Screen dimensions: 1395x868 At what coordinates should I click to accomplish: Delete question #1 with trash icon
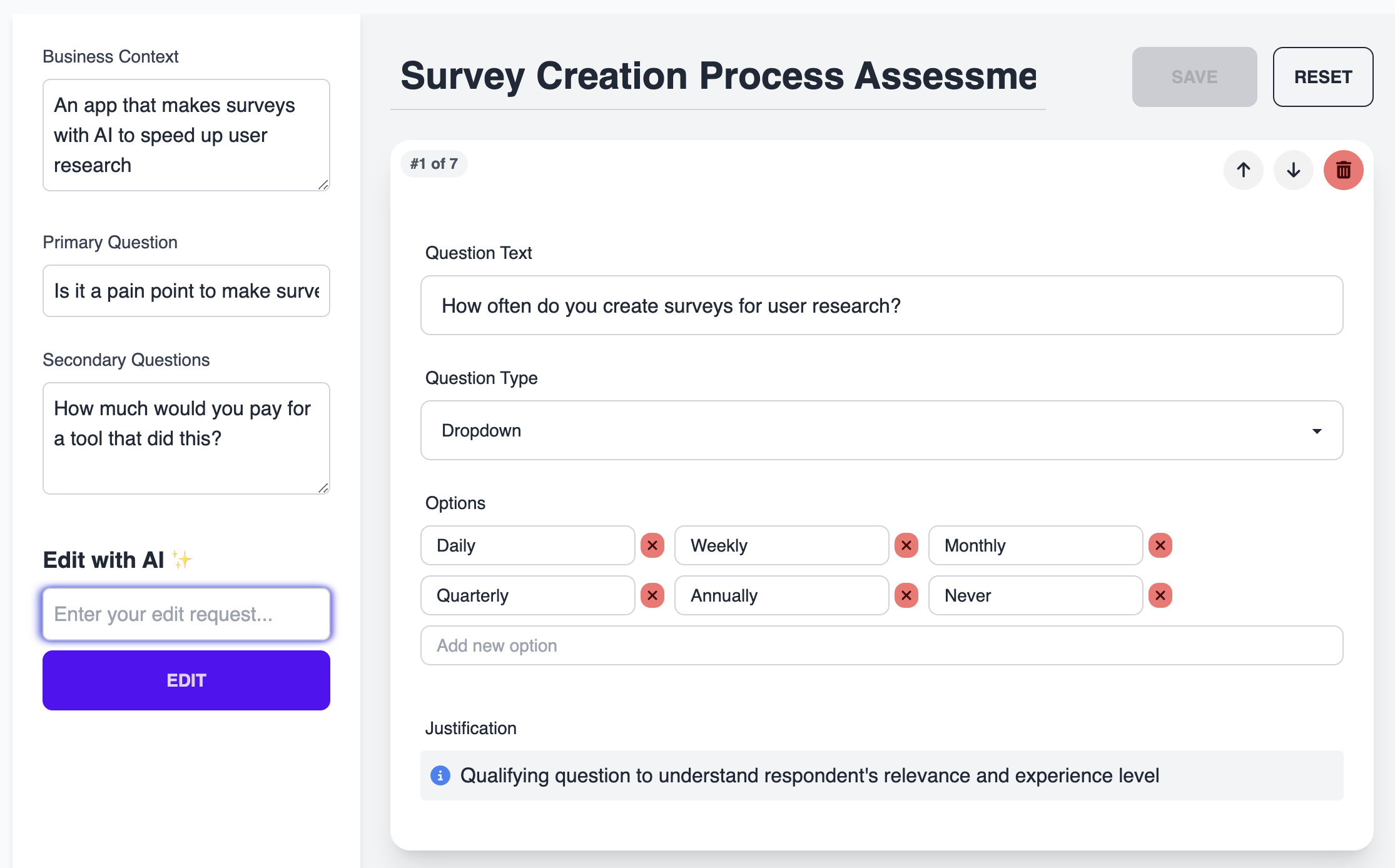[x=1343, y=170]
